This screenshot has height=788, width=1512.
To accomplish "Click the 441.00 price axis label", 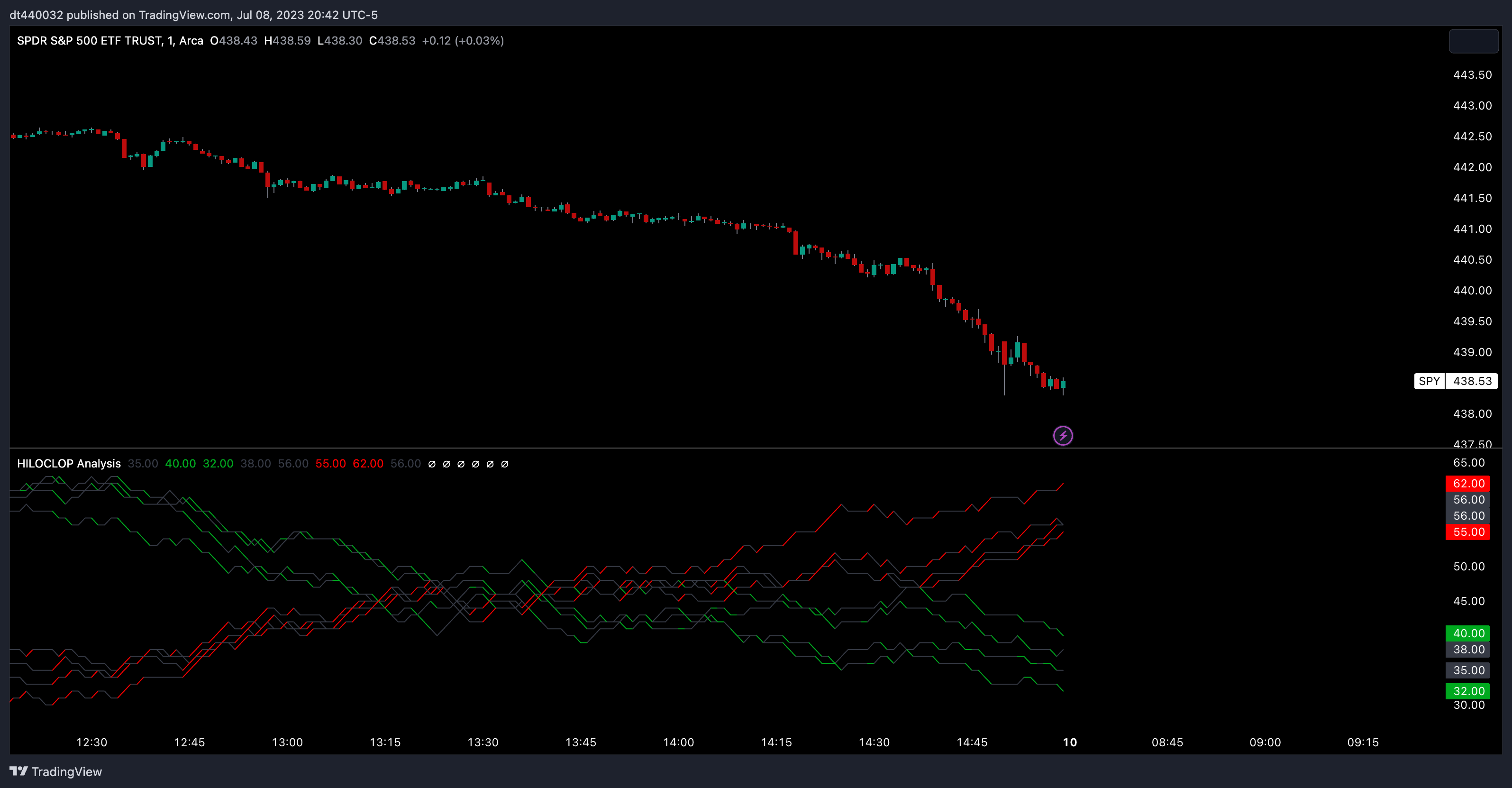I will click(1472, 229).
